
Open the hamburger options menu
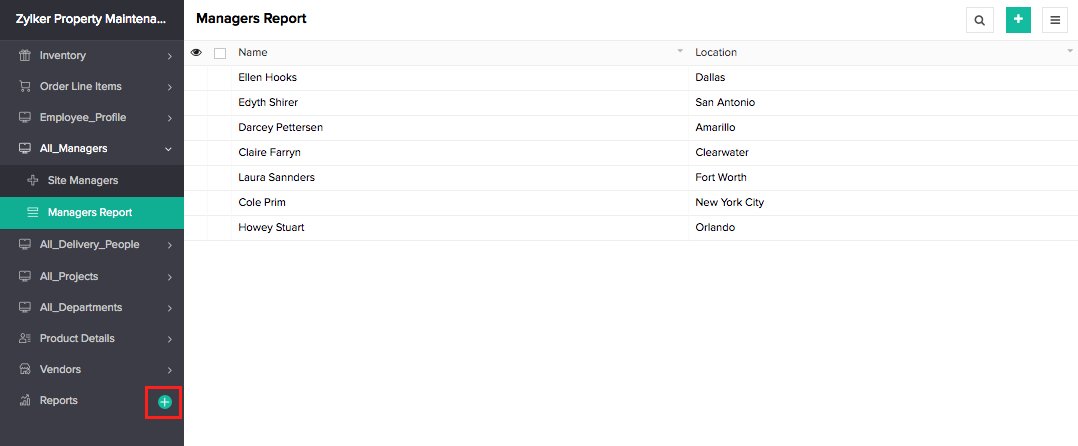tap(1055, 21)
